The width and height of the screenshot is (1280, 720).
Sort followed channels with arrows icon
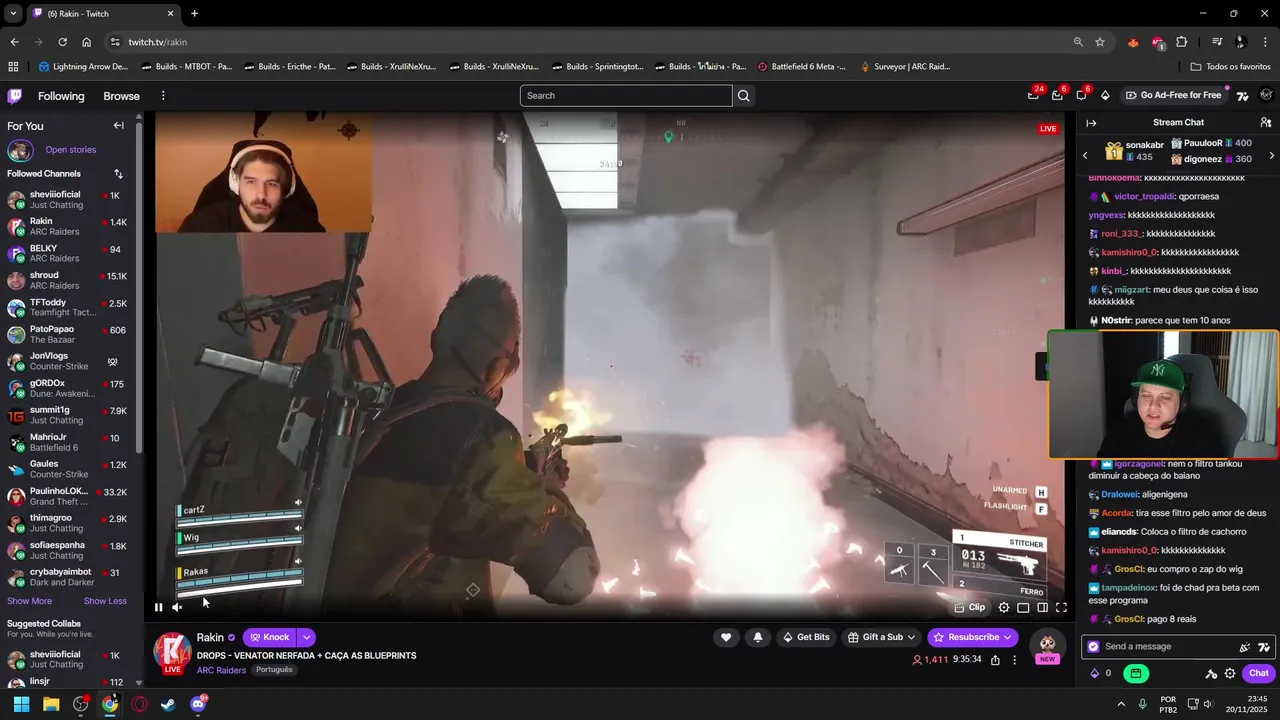[118, 174]
